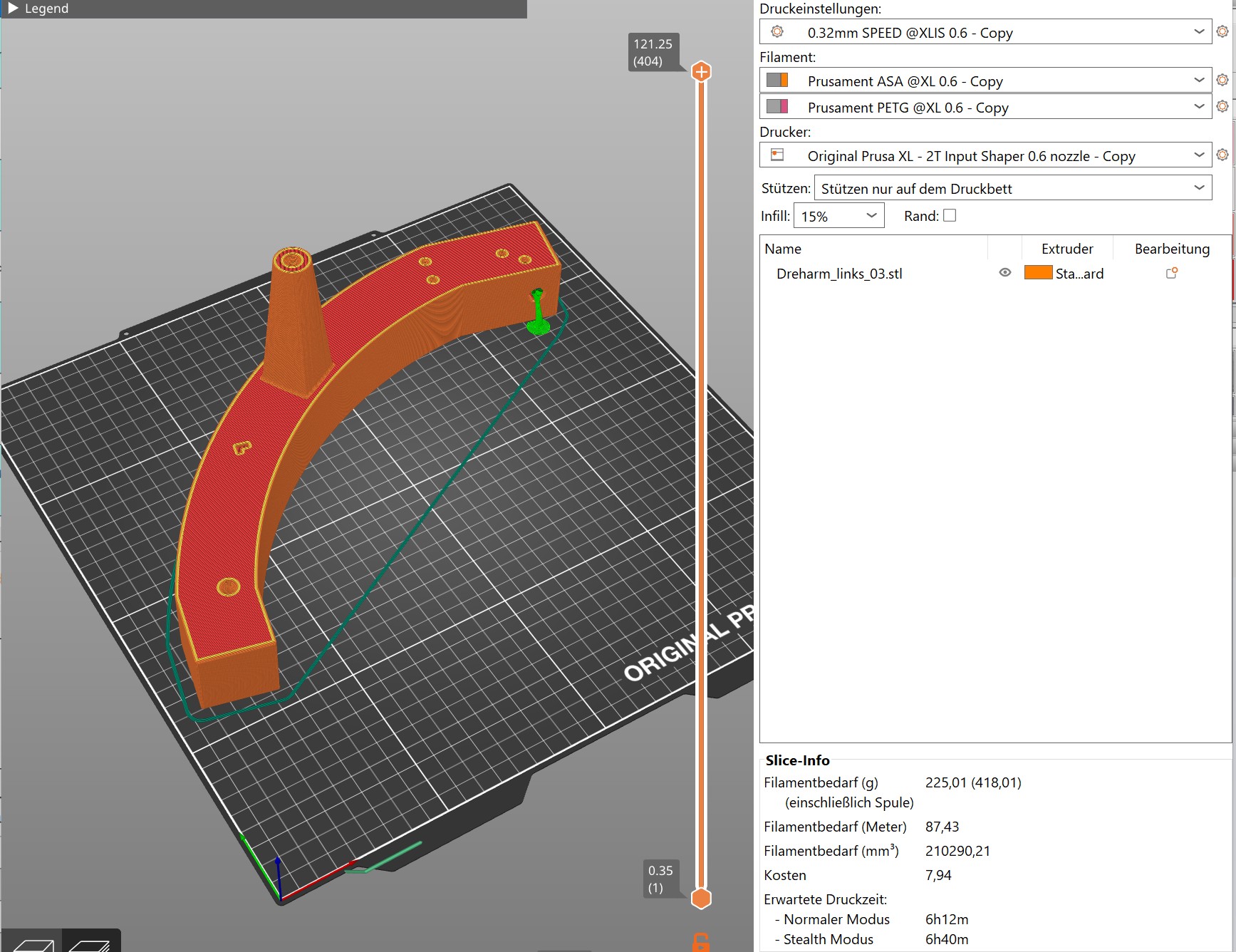Click Filamentbedarf (Meter) value 87,43
This screenshot has width=1236, height=952.
pos(942,827)
